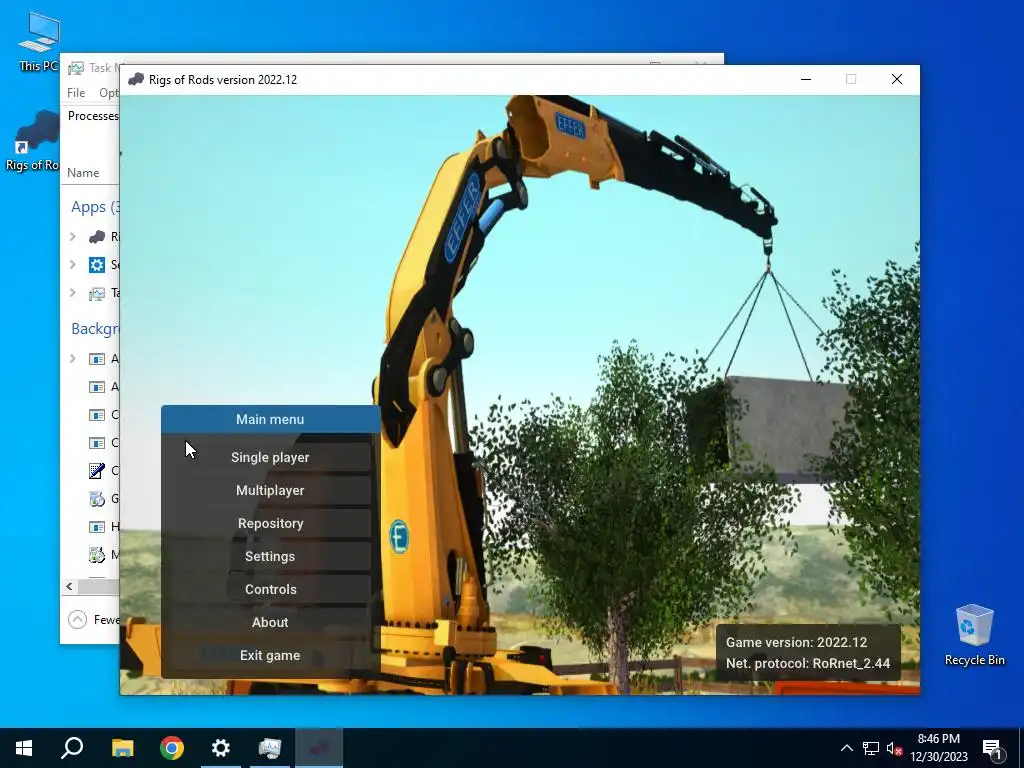Collapse Task Manager with Fewer details
The width and height of the screenshot is (1024, 768).
pyautogui.click(x=94, y=619)
